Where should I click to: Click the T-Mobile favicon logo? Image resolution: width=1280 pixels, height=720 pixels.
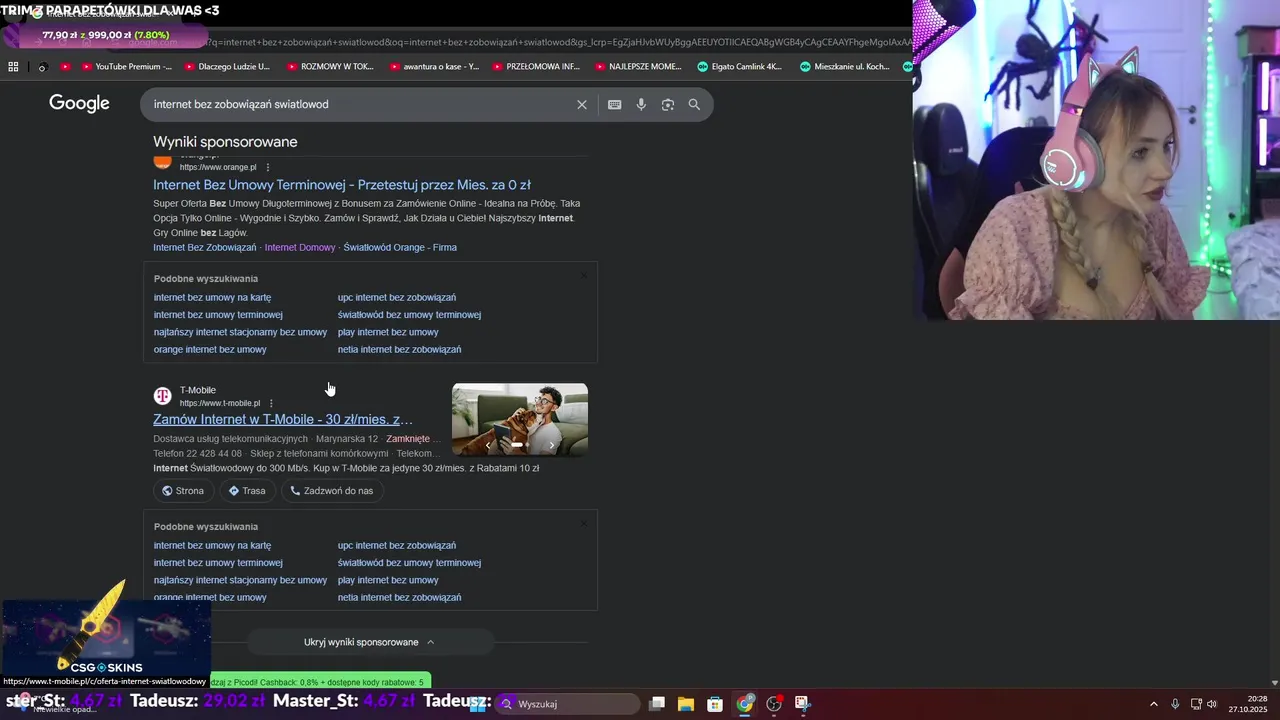162,396
